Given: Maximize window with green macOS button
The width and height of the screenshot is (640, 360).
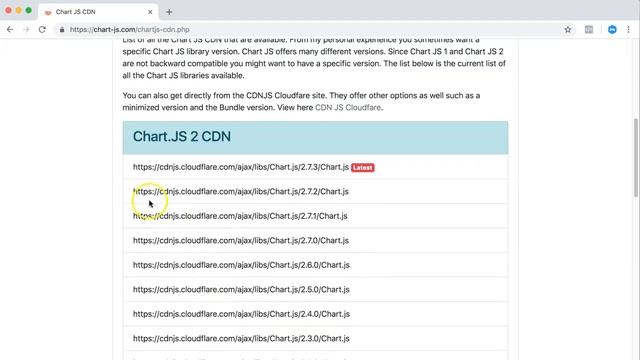Looking at the screenshot, I should (29, 10).
